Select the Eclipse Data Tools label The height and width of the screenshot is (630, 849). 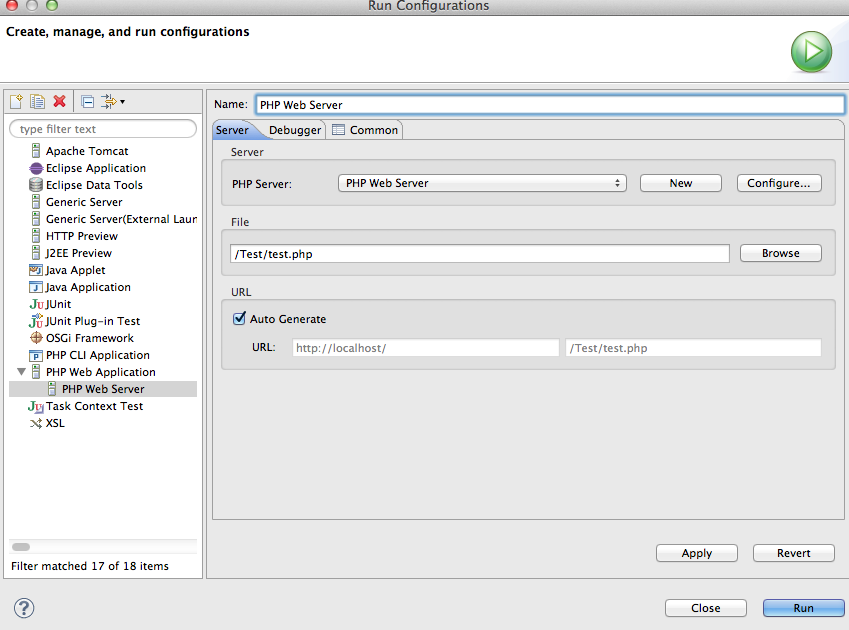(94, 185)
